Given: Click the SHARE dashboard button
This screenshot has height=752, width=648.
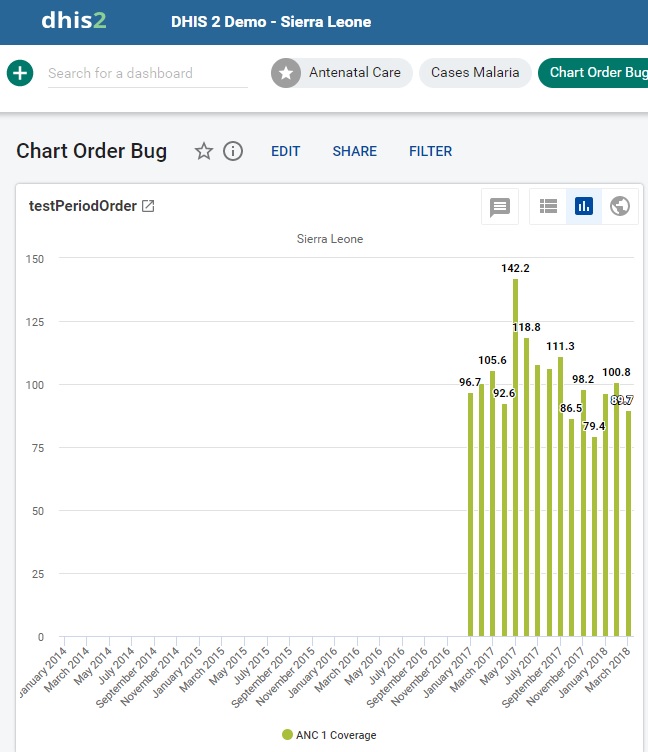Looking at the screenshot, I should [355, 151].
